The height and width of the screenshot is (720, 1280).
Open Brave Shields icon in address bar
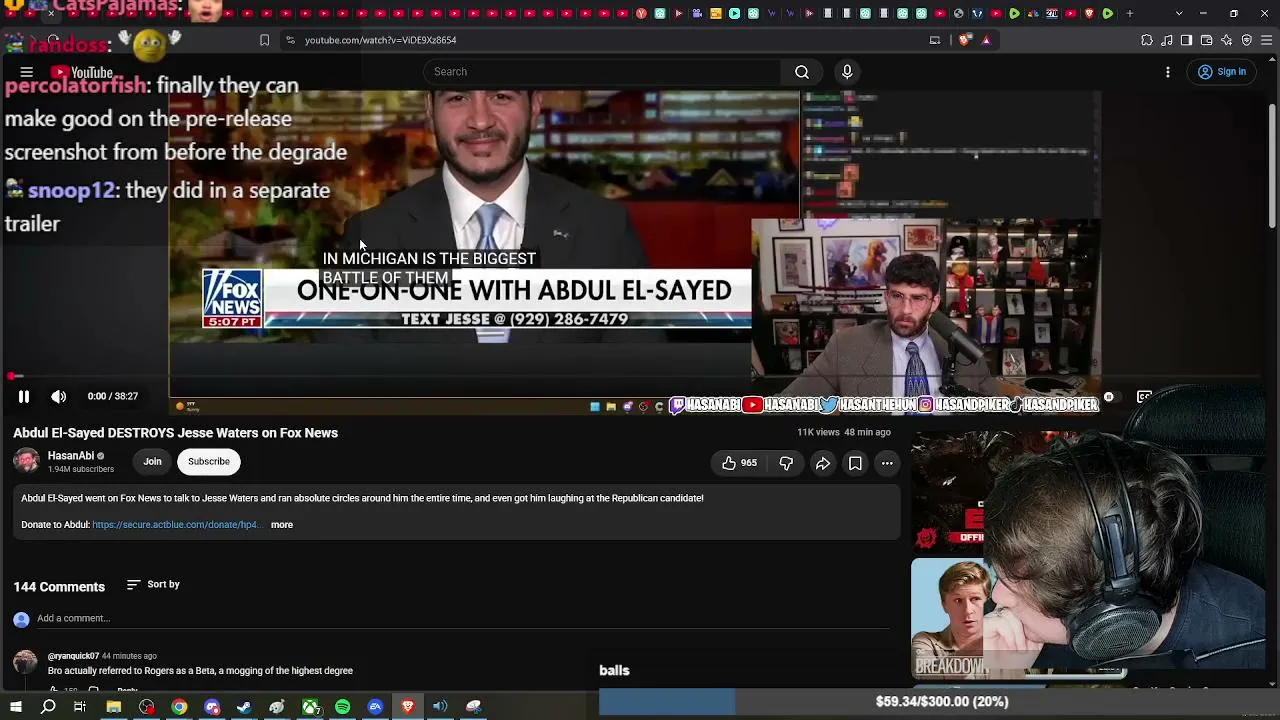[965, 40]
